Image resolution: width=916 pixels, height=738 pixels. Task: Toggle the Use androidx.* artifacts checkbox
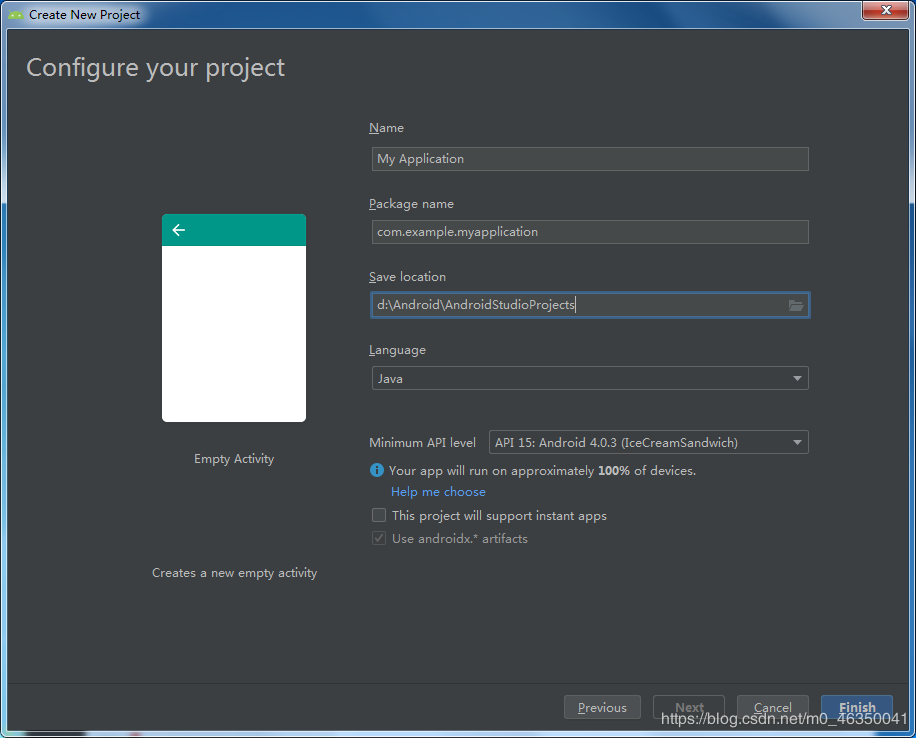(379, 537)
